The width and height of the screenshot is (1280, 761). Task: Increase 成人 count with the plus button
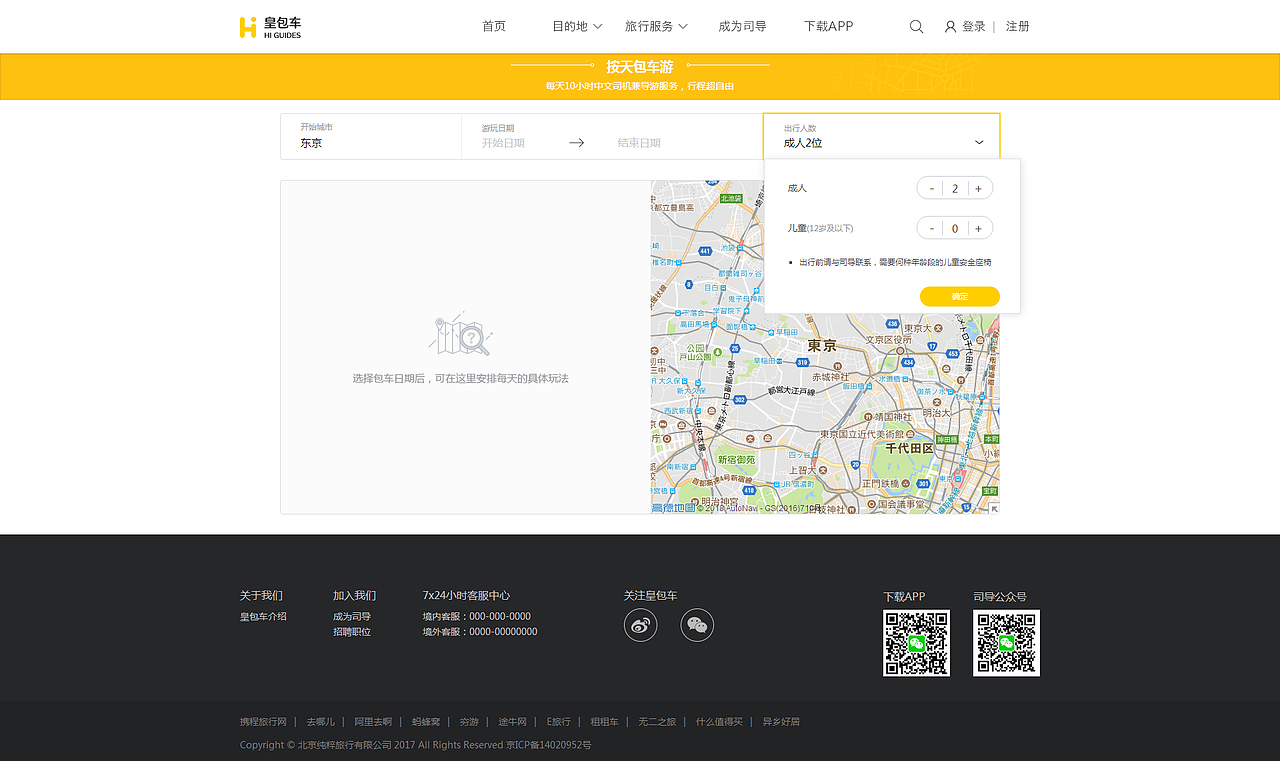coord(978,187)
